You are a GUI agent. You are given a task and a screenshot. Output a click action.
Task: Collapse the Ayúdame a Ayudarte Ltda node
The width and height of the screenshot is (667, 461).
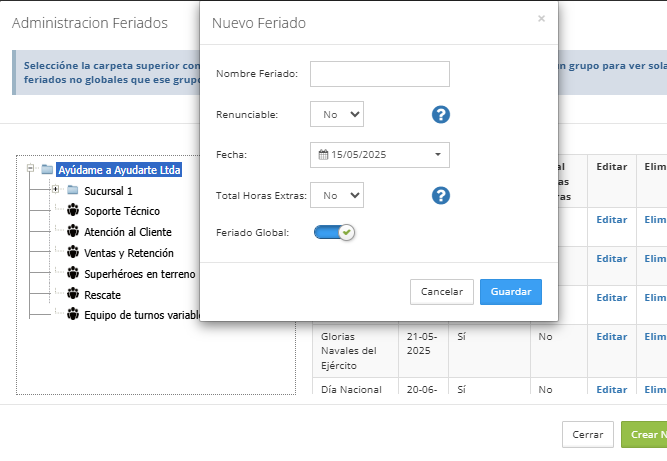[30, 168]
